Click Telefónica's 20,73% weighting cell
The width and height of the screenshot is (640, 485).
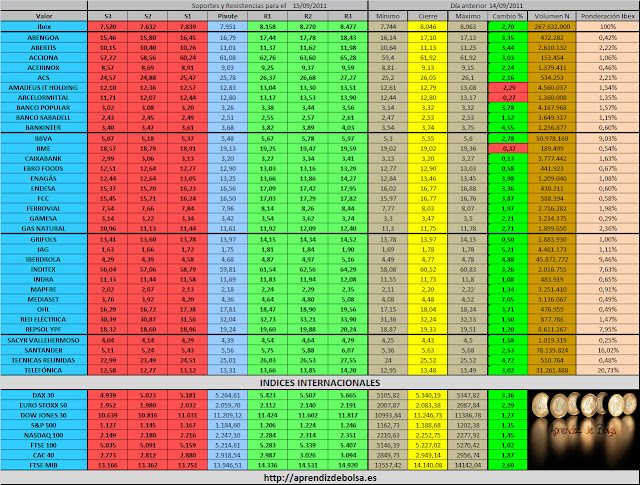click(608, 370)
